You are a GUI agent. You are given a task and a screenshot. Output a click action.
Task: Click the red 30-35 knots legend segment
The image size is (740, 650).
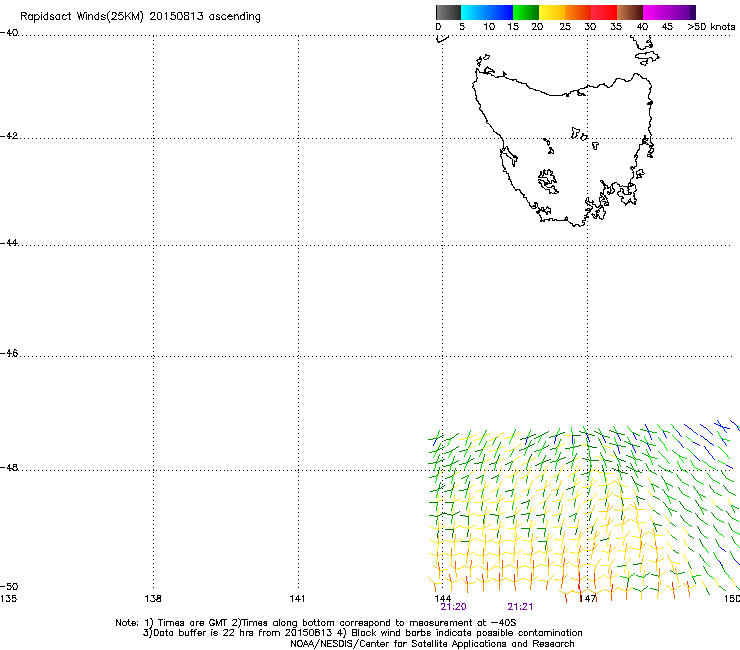point(604,12)
